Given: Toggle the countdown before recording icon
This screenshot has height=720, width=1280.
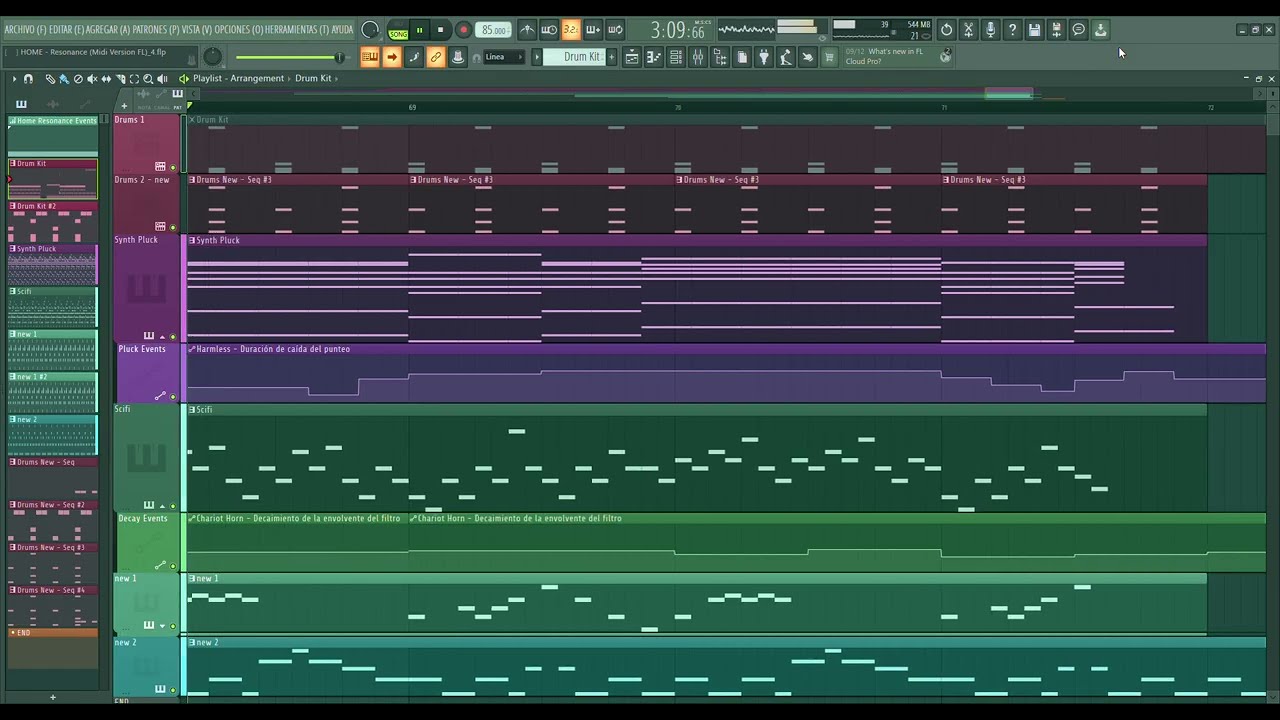Looking at the screenshot, I should coord(571,30).
